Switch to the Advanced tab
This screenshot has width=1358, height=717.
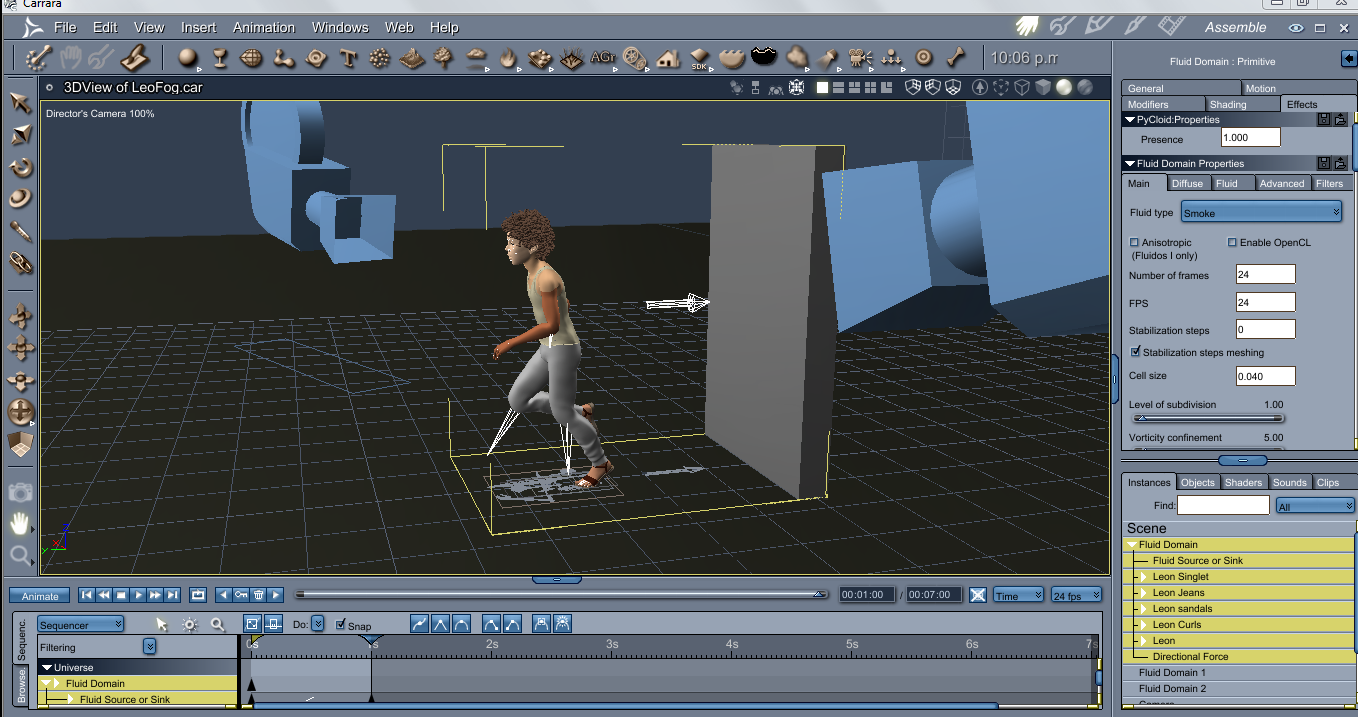(x=1282, y=183)
